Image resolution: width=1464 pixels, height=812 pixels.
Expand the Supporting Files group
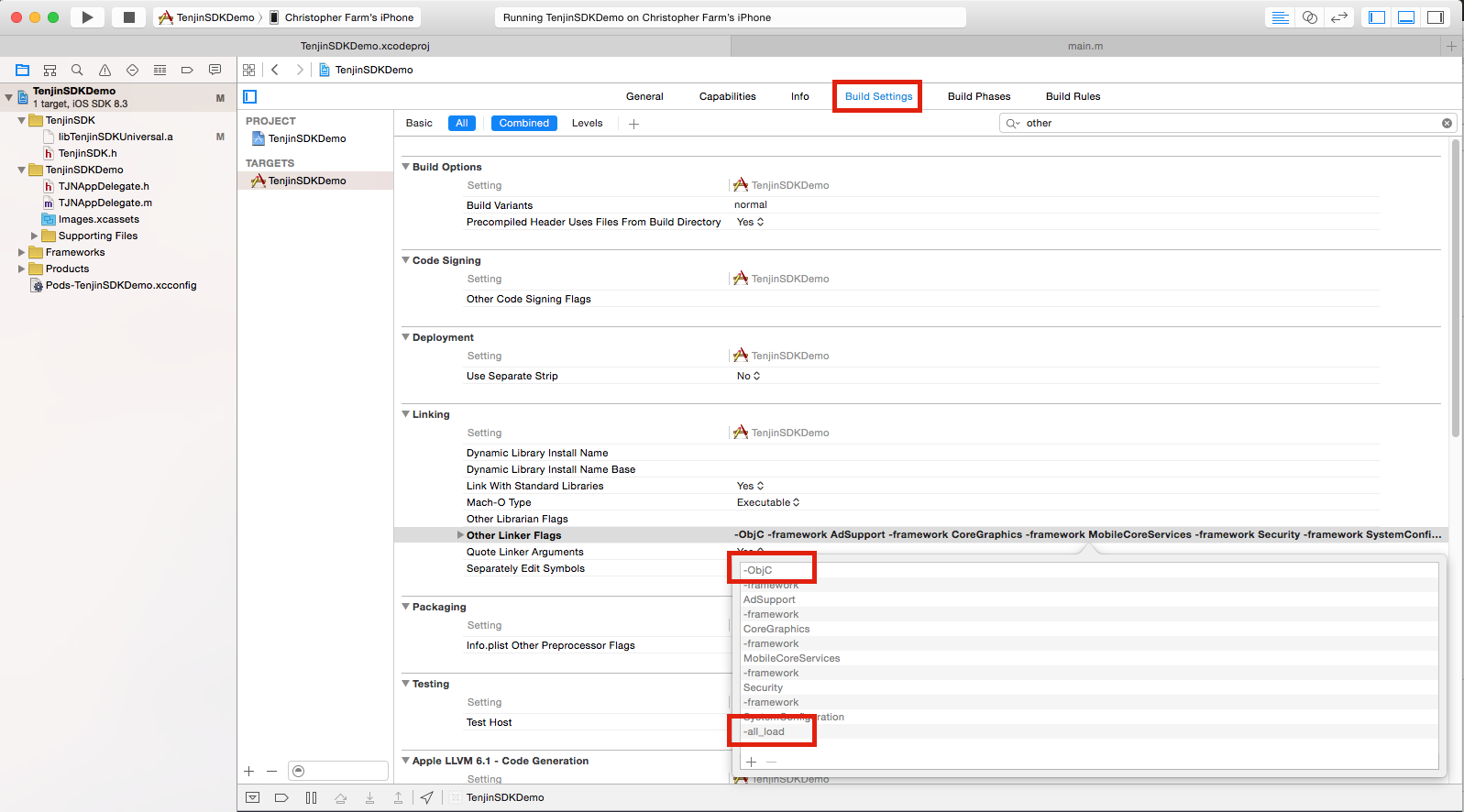(35, 236)
